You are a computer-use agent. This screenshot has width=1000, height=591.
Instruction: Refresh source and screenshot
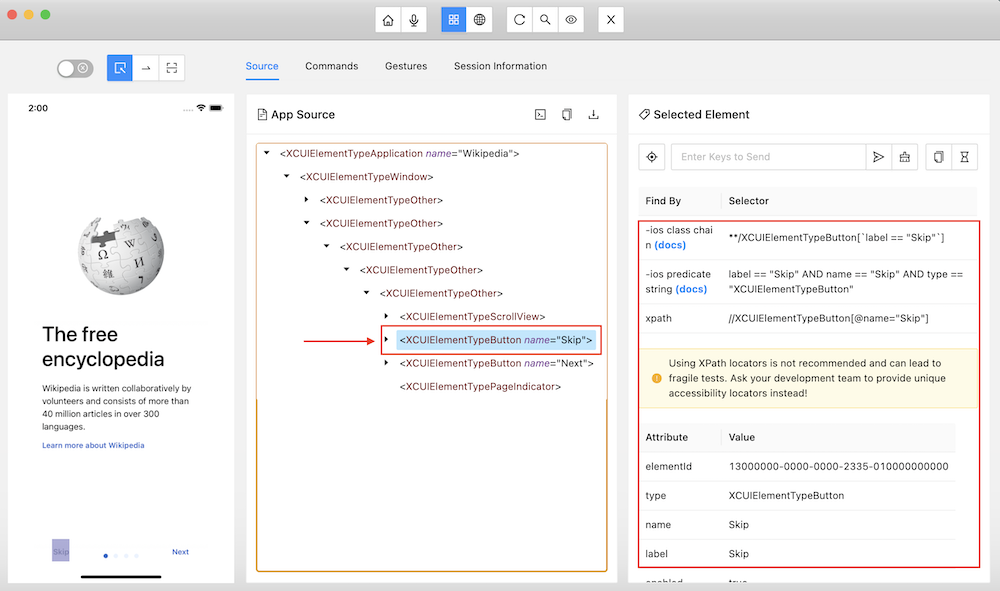click(x=519, y=20)
